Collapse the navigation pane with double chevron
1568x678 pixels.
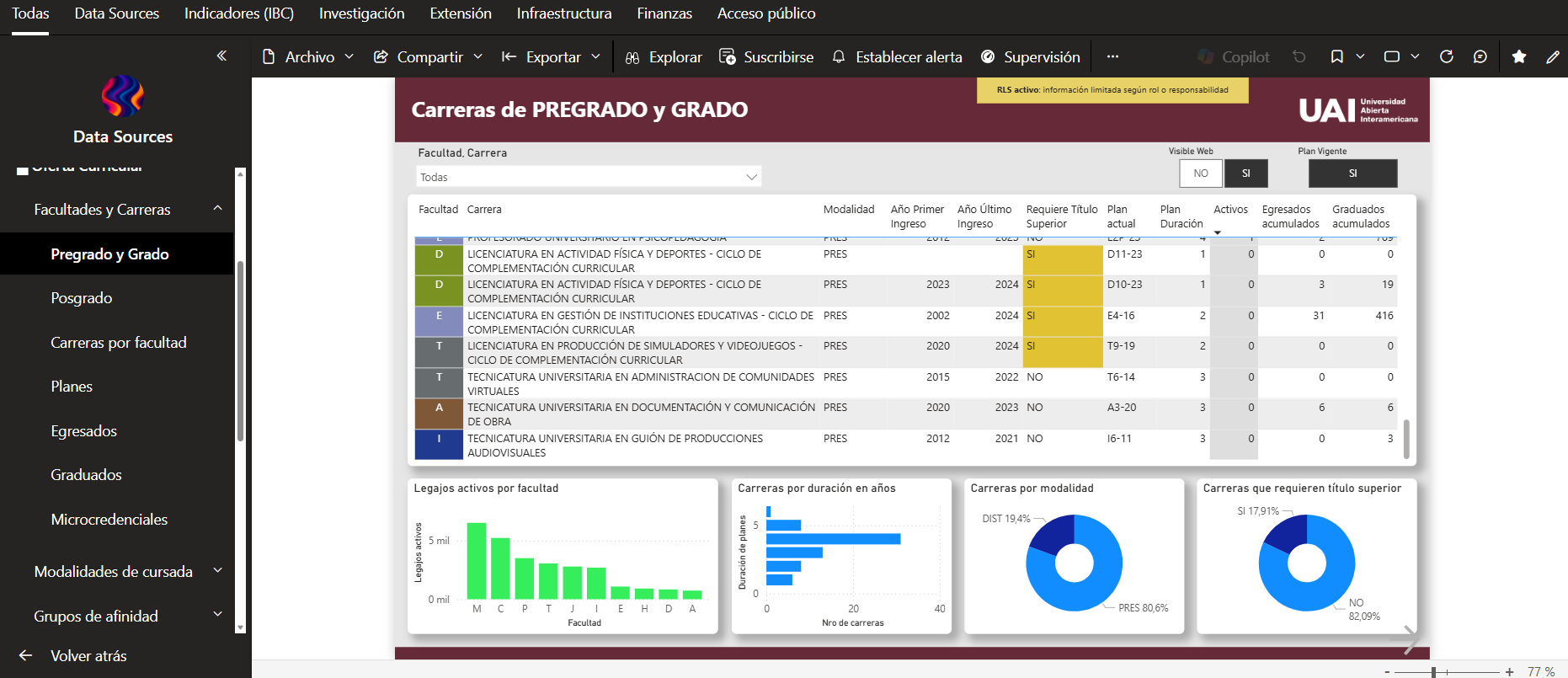pos(221,56)
